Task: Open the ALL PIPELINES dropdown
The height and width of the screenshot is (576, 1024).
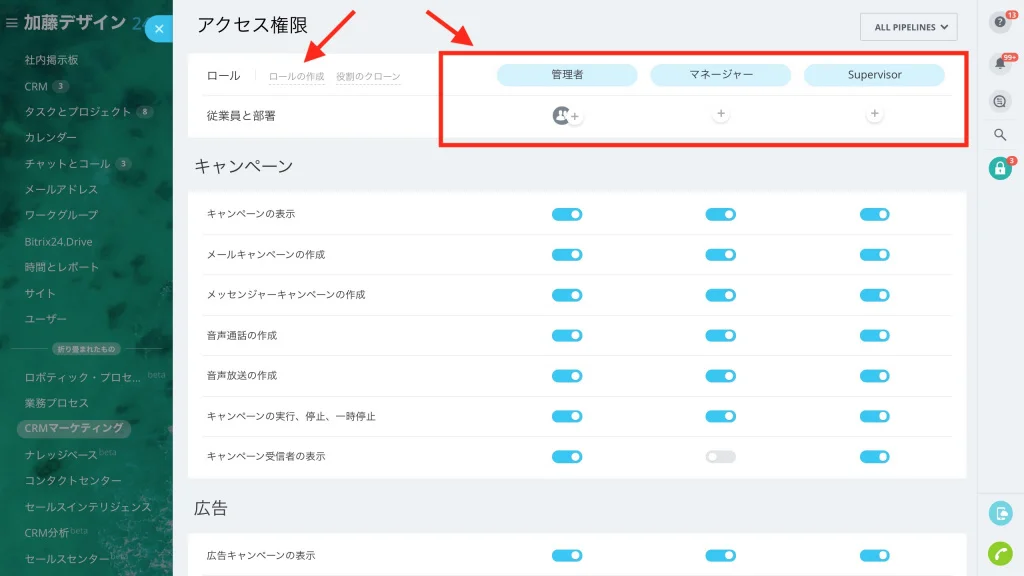Action: (908, 27)
